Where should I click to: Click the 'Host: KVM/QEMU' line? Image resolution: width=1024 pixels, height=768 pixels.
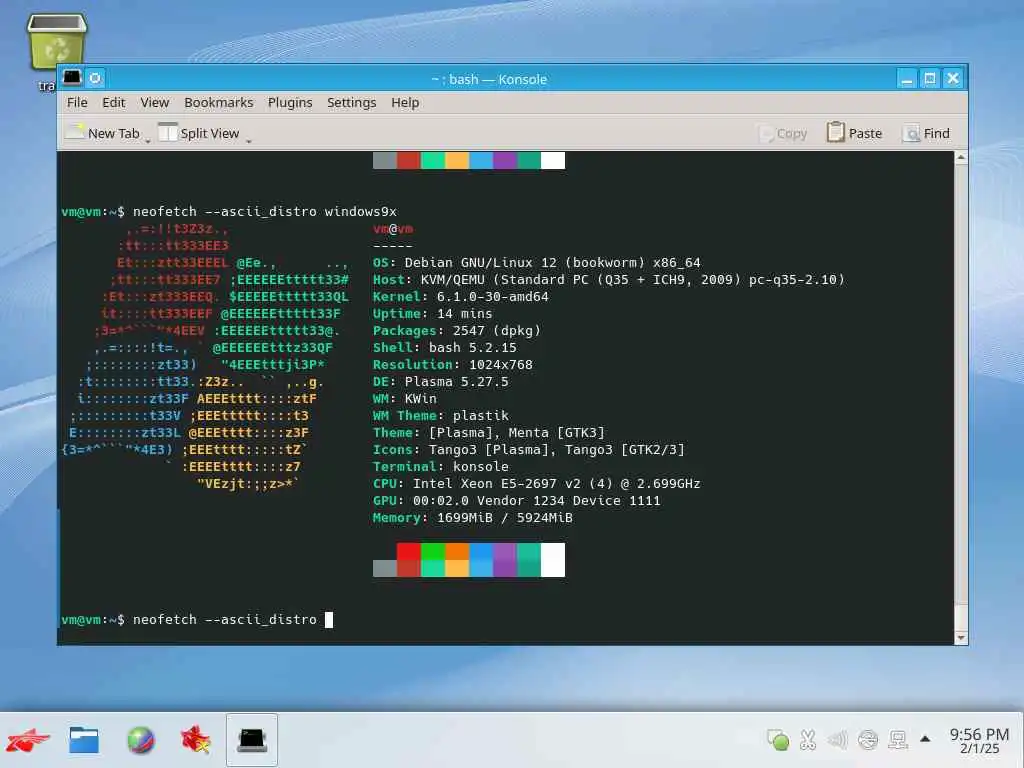coord(609,280)
